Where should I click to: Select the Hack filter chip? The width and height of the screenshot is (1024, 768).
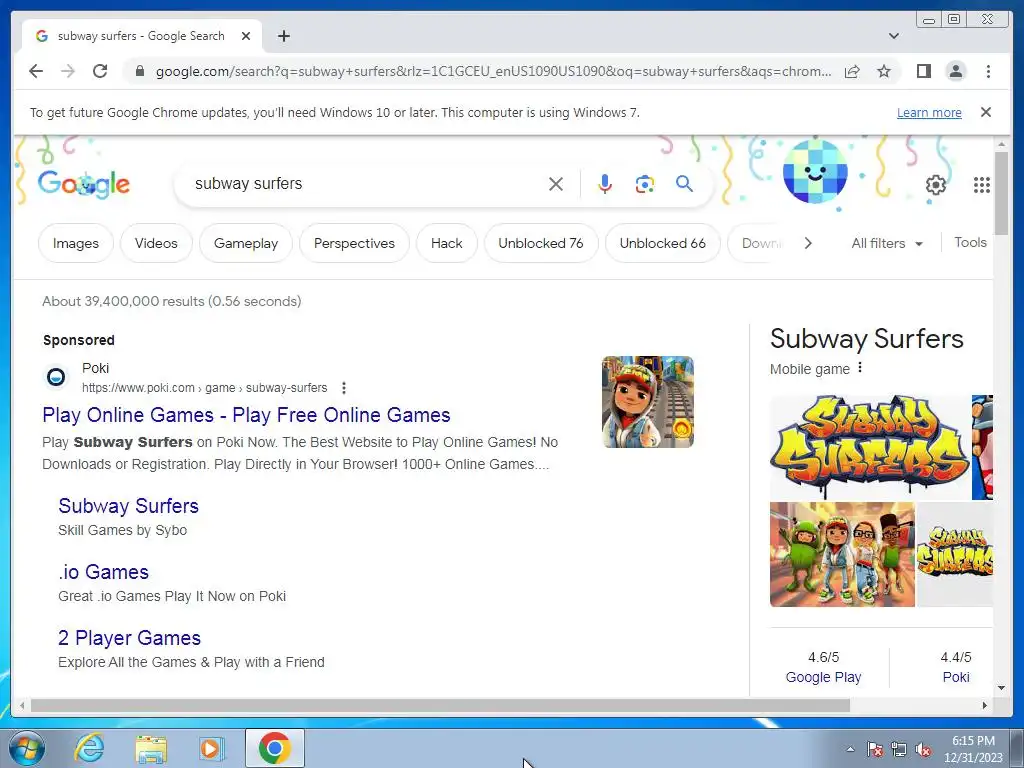447,243
